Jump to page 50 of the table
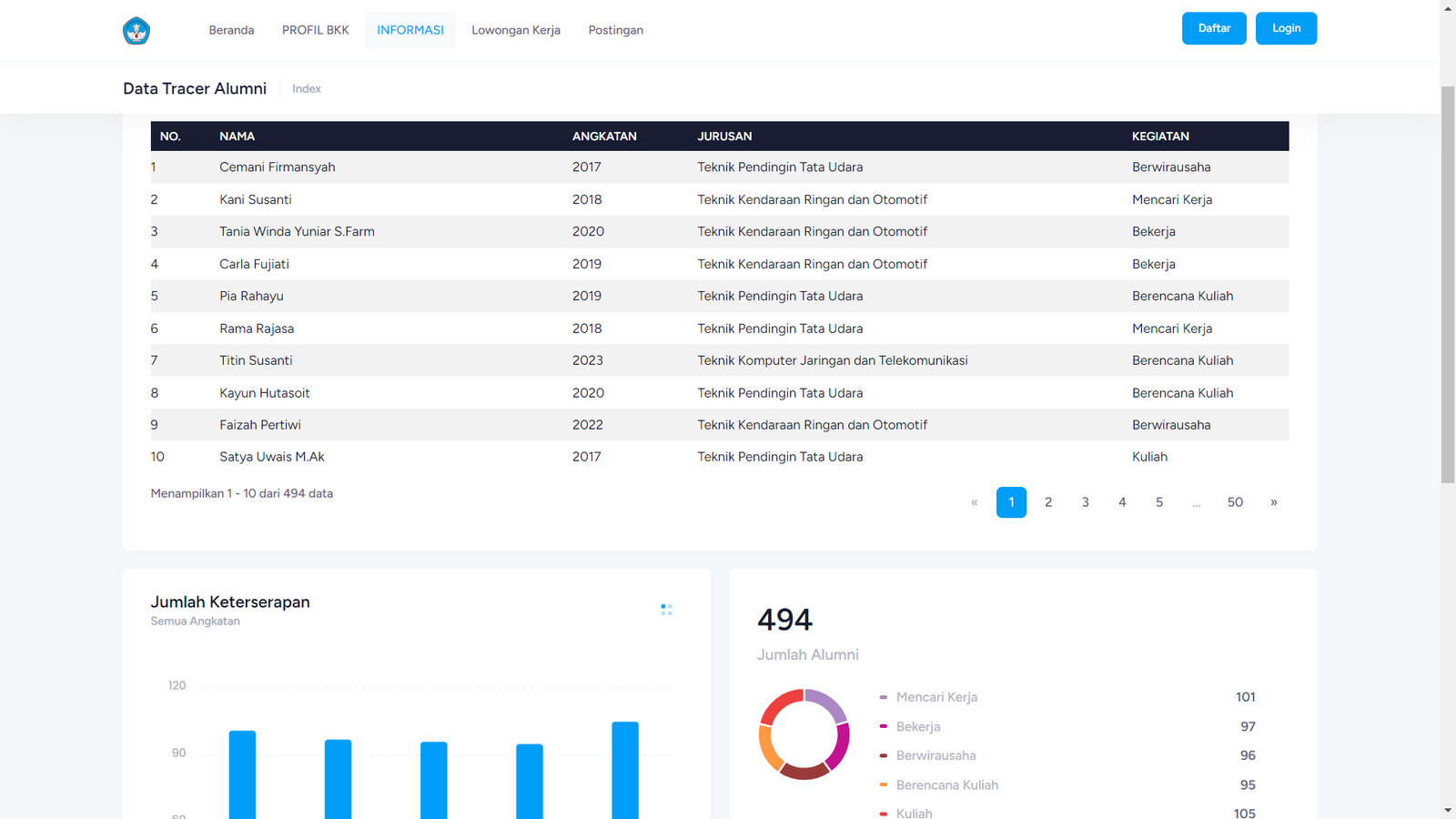The image size is (1456, 819). point(1235,502)
